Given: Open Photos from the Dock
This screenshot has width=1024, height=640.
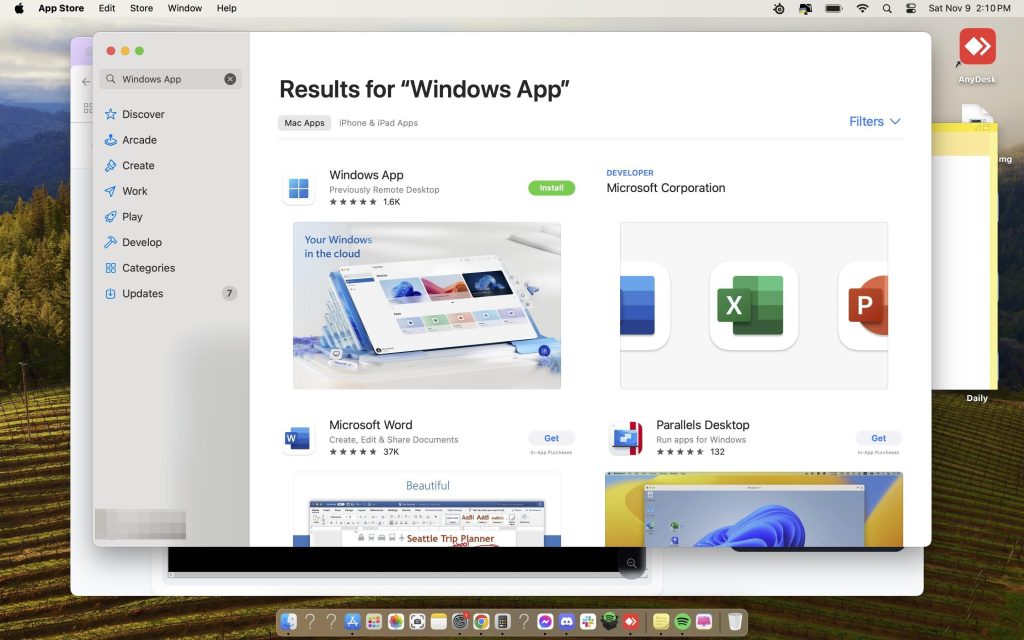Looking at the screenshot, I should (x=396, y=621).
